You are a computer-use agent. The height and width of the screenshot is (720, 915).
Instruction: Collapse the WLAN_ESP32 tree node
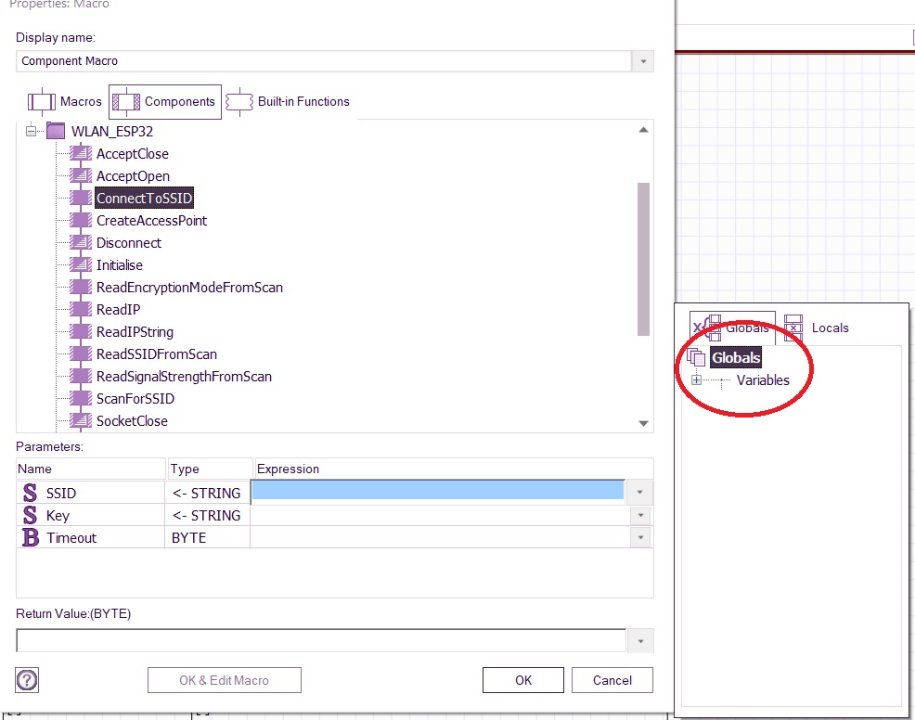pyautogui.click(x=31, y=131)
